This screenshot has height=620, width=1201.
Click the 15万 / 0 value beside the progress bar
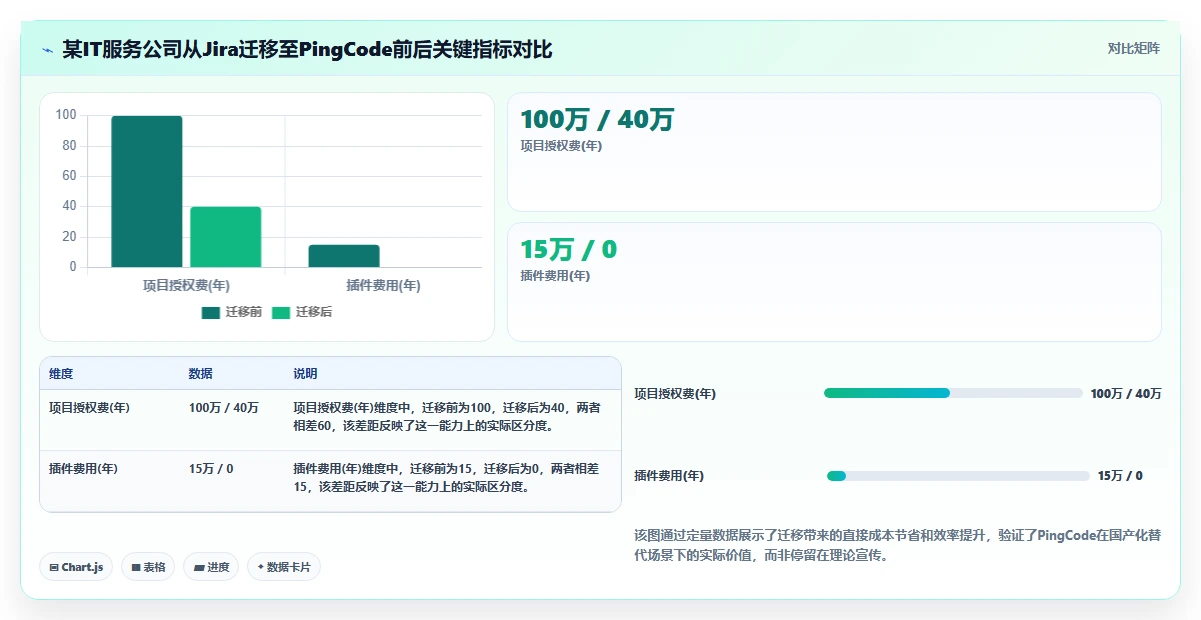click(1120, 476)
